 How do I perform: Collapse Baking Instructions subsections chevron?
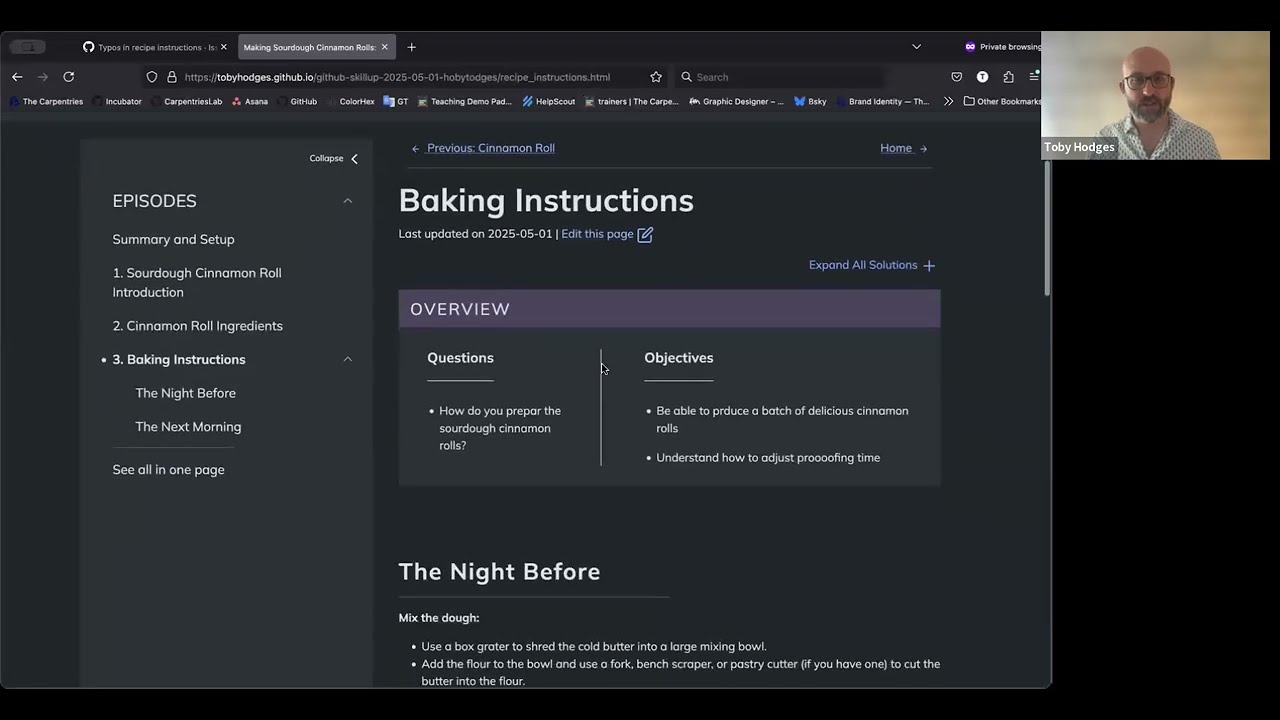348,359
